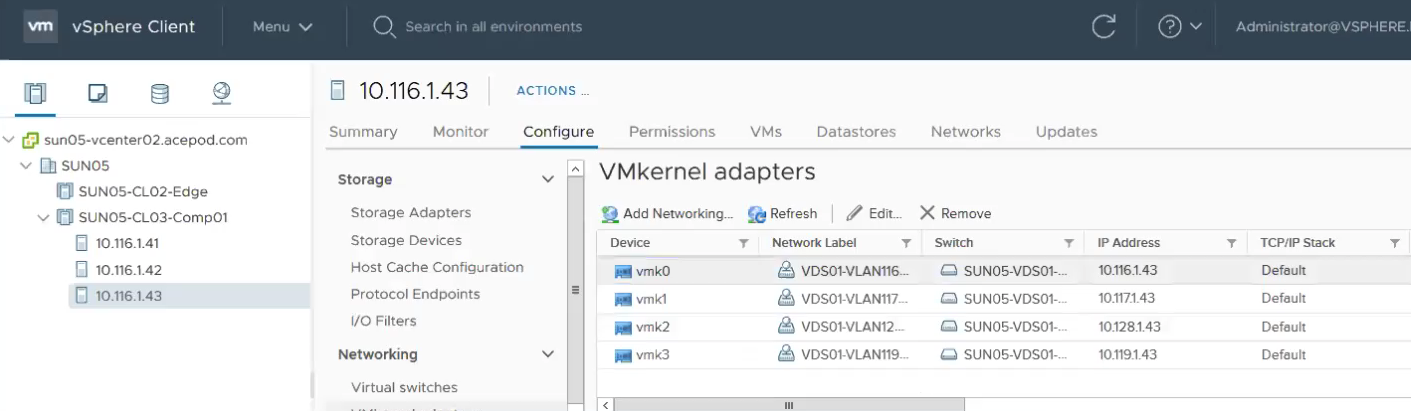Click host icon beside 10.116.1.42

82,269
